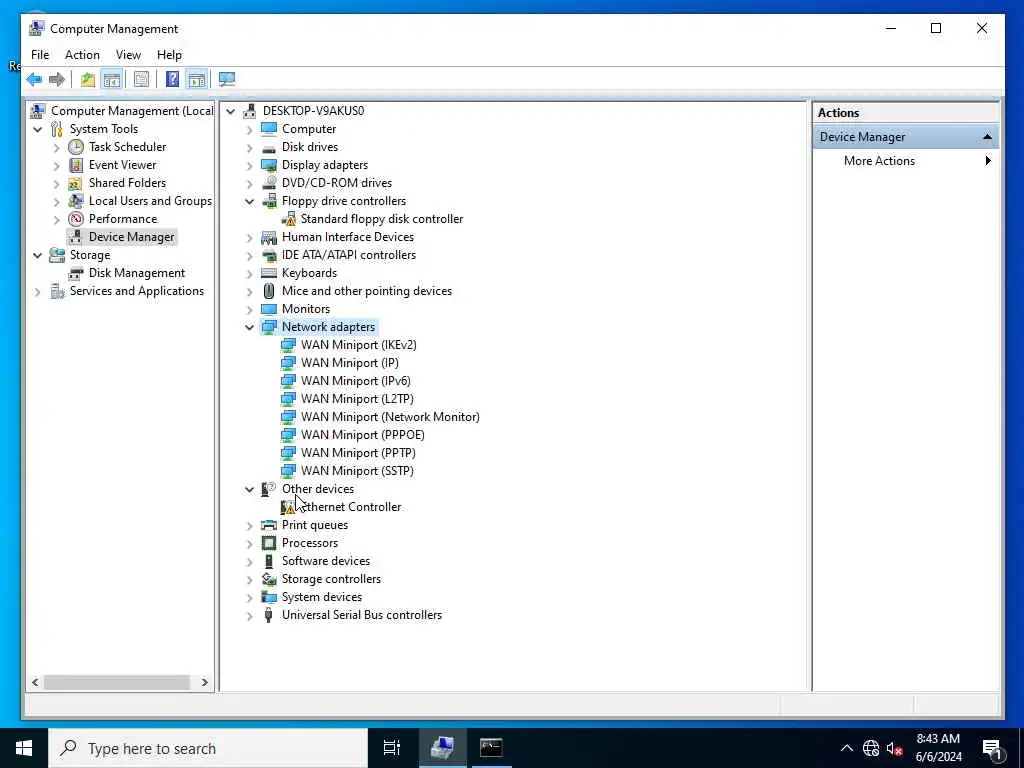
Task: Click the Disk Management icon
Action: 76,273
